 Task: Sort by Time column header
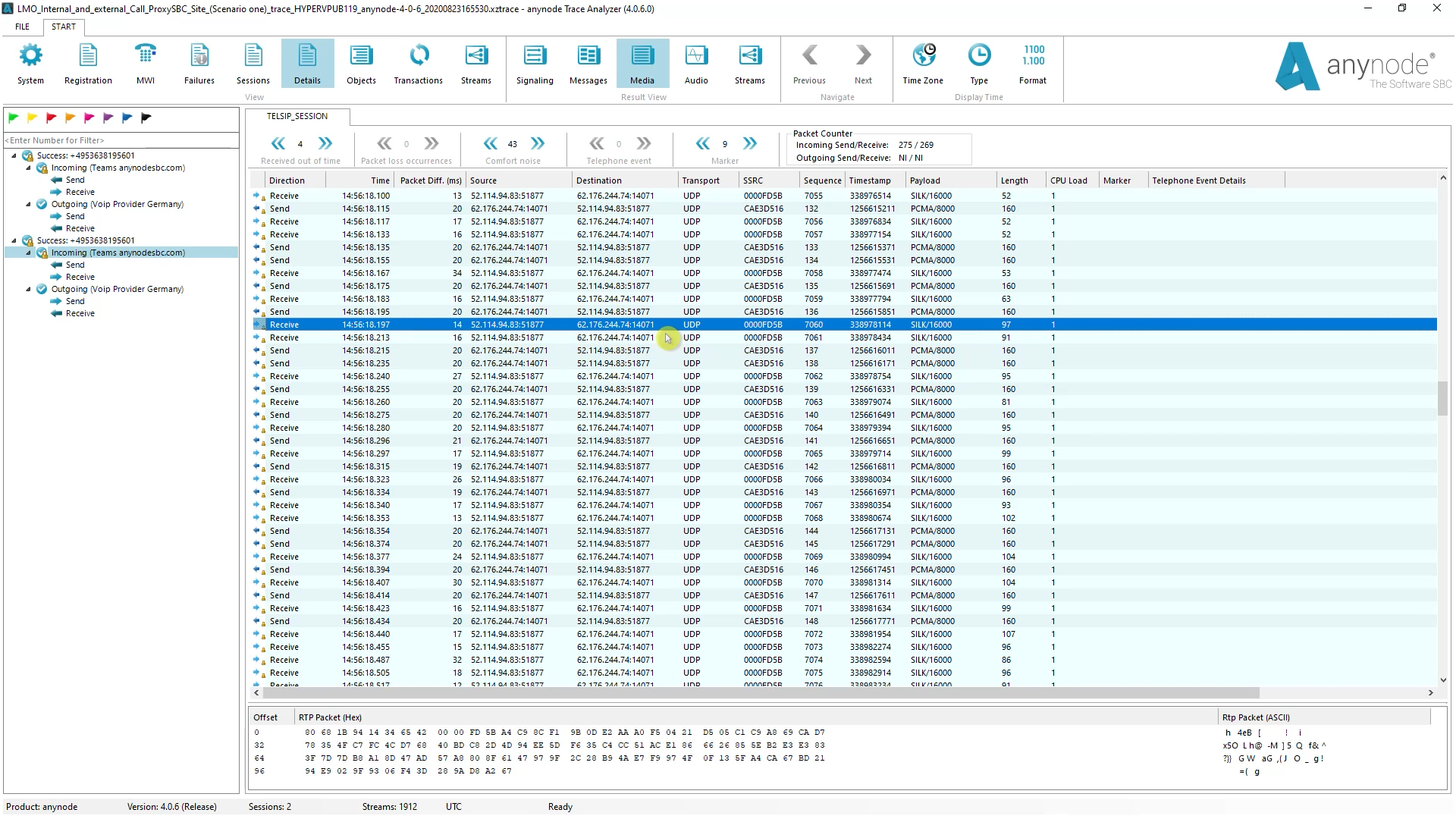point(359,180)
